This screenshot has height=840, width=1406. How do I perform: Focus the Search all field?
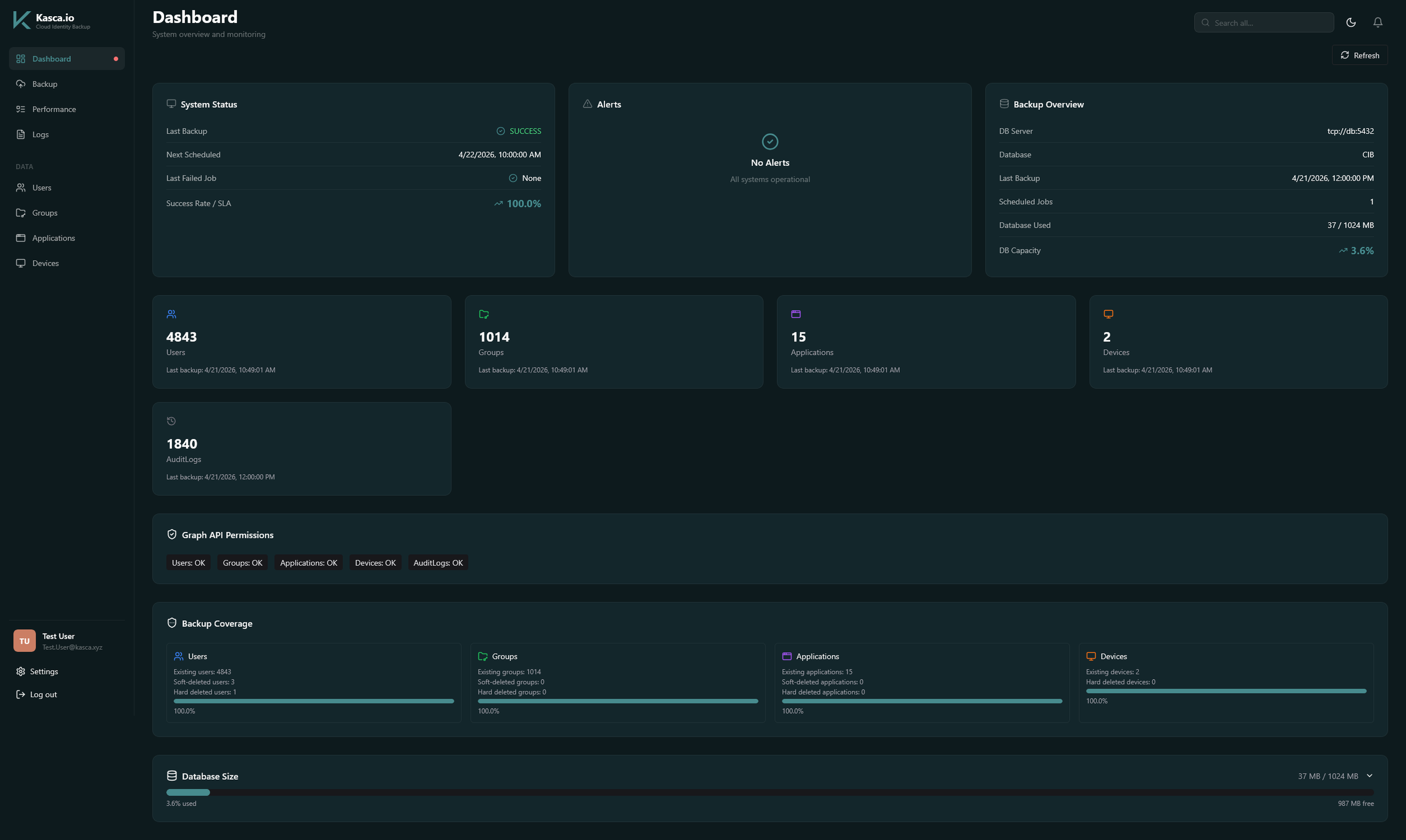click(x=1263, y=22)
